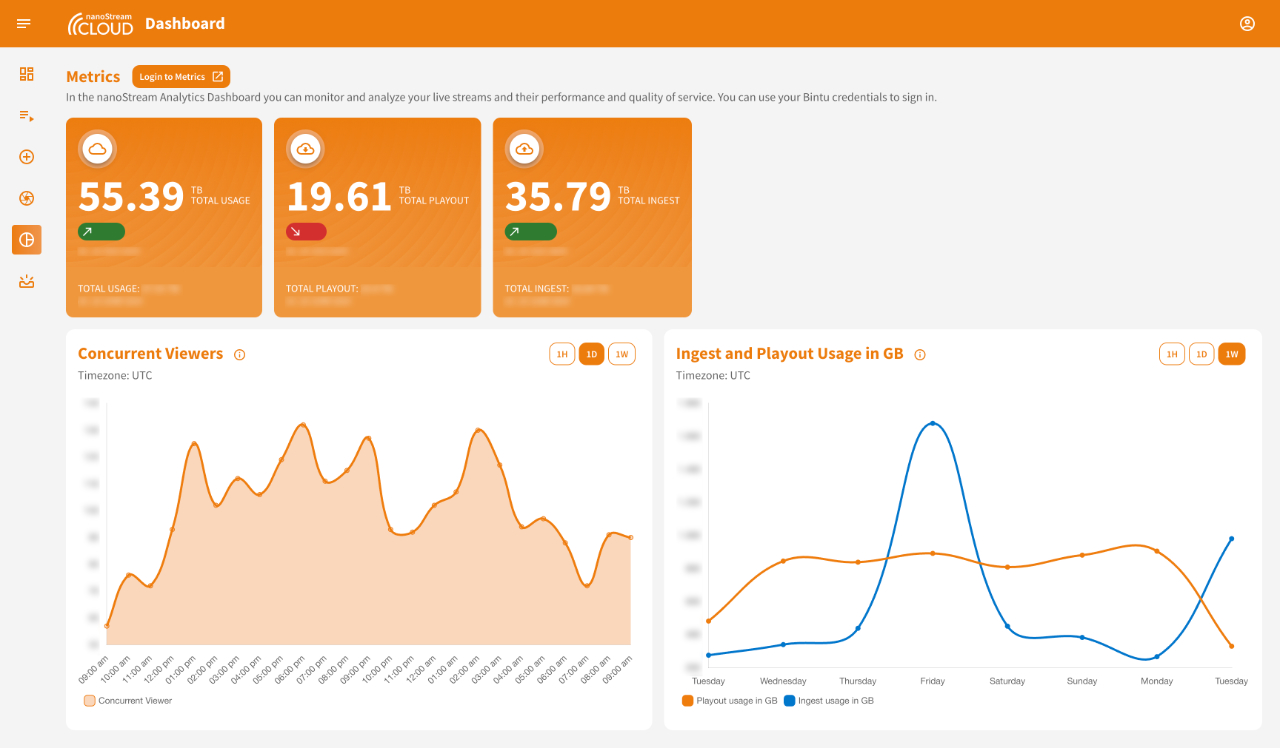Click the Dashboard title in header
The width and height of the screenshot is (1280, 748).
click(x=185, y=24)
